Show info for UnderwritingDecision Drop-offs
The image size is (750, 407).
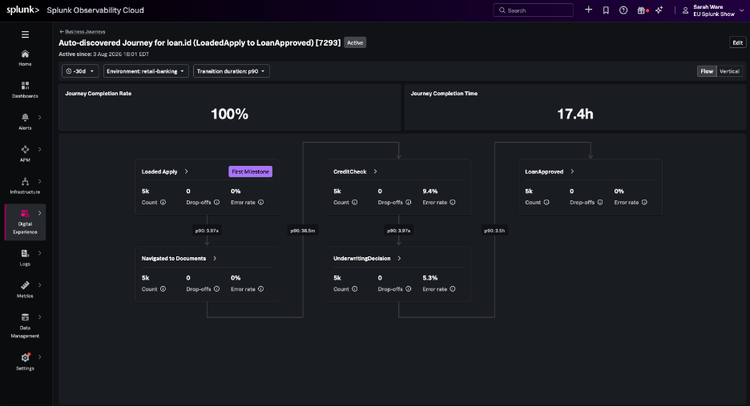click(x=408, y=289)
